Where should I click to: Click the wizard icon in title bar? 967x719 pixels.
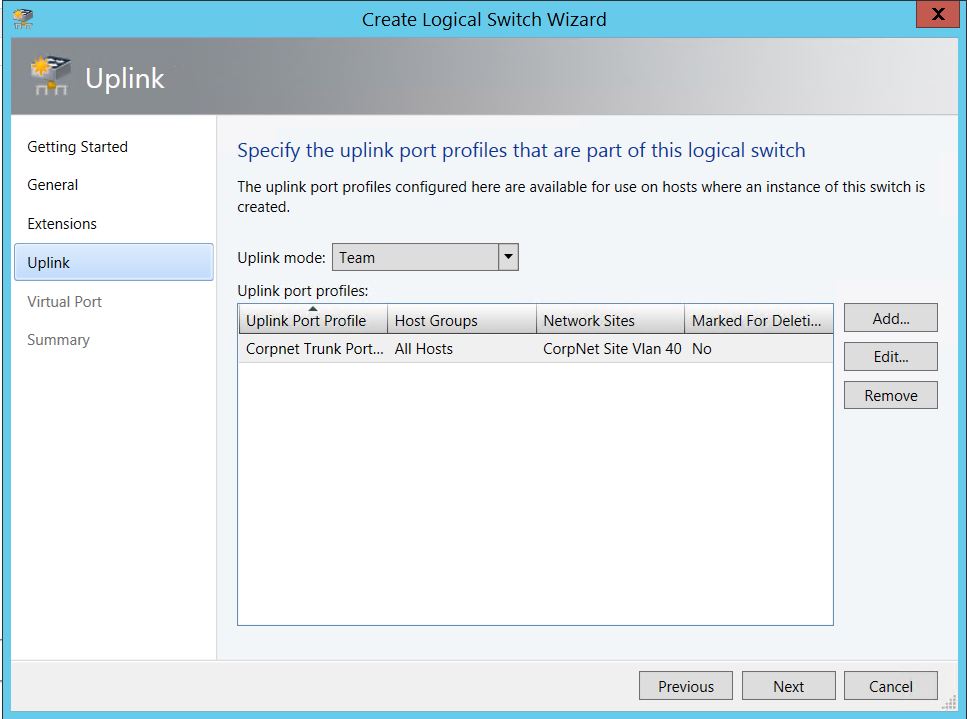(23, 18)
